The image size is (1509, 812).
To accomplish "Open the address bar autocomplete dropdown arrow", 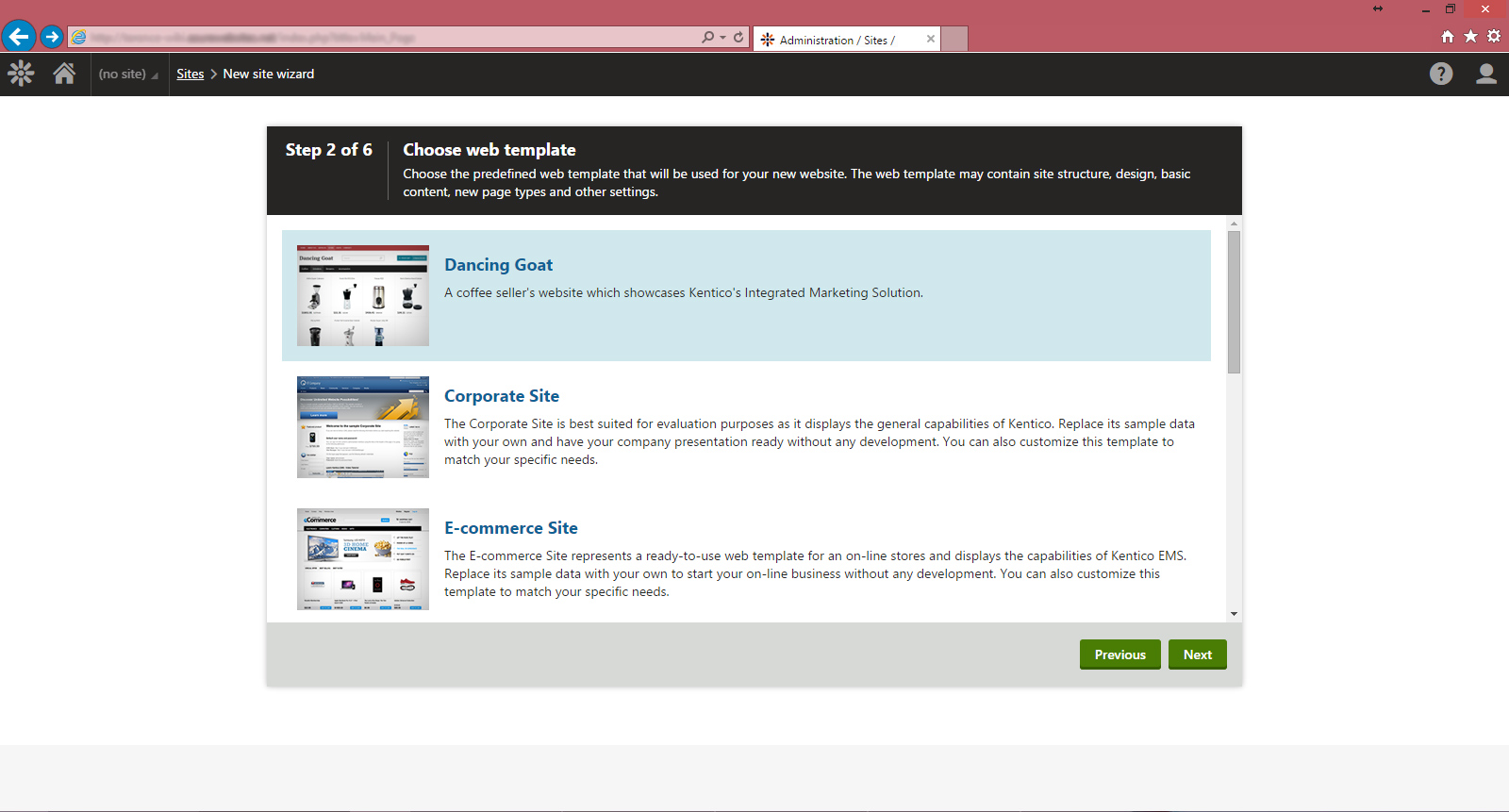I will [x=723, y=38].
